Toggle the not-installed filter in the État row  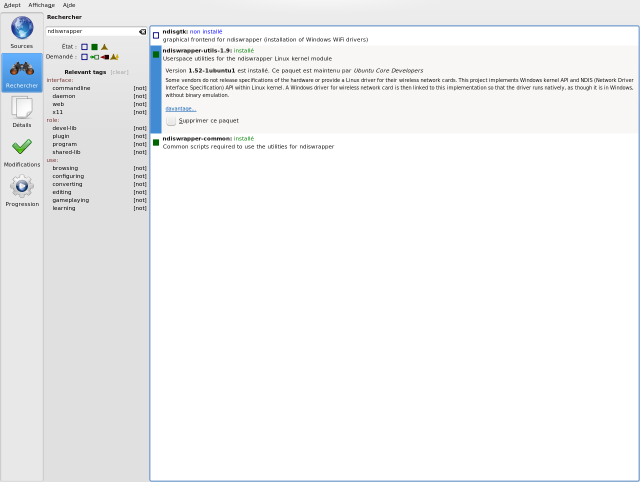84,47
